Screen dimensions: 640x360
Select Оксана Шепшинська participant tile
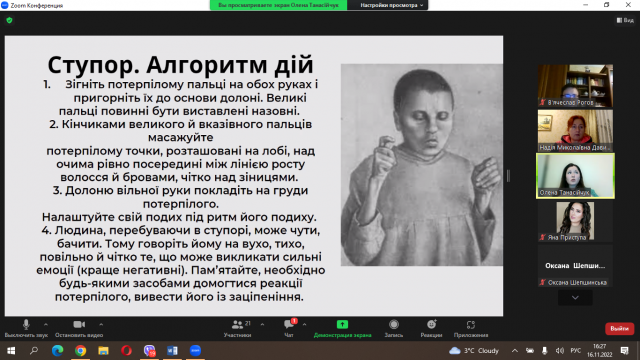coord(575,266)
